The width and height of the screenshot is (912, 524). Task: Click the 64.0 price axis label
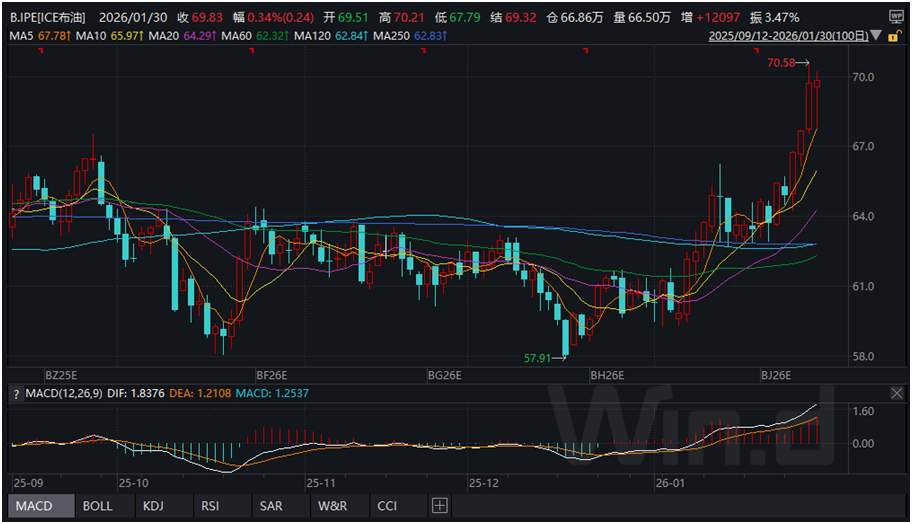pyautogui.click(x=863, y=216)
